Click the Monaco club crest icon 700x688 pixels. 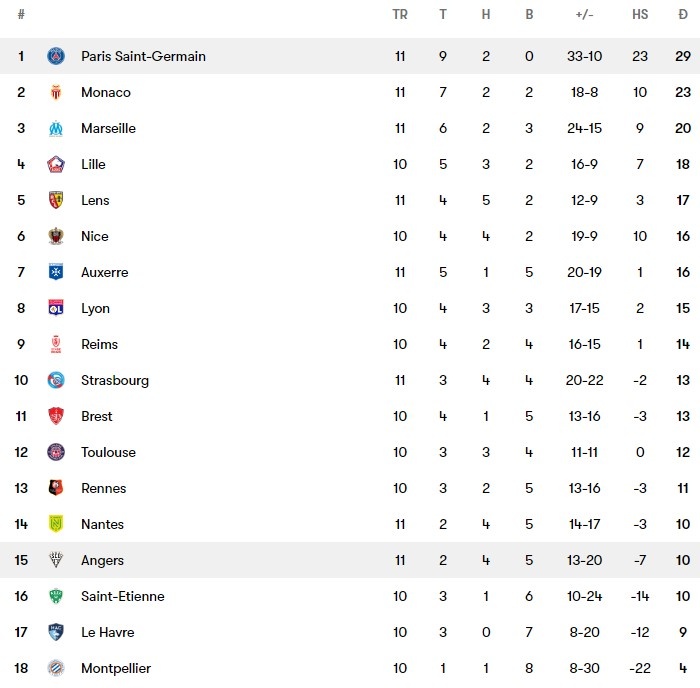56,92
